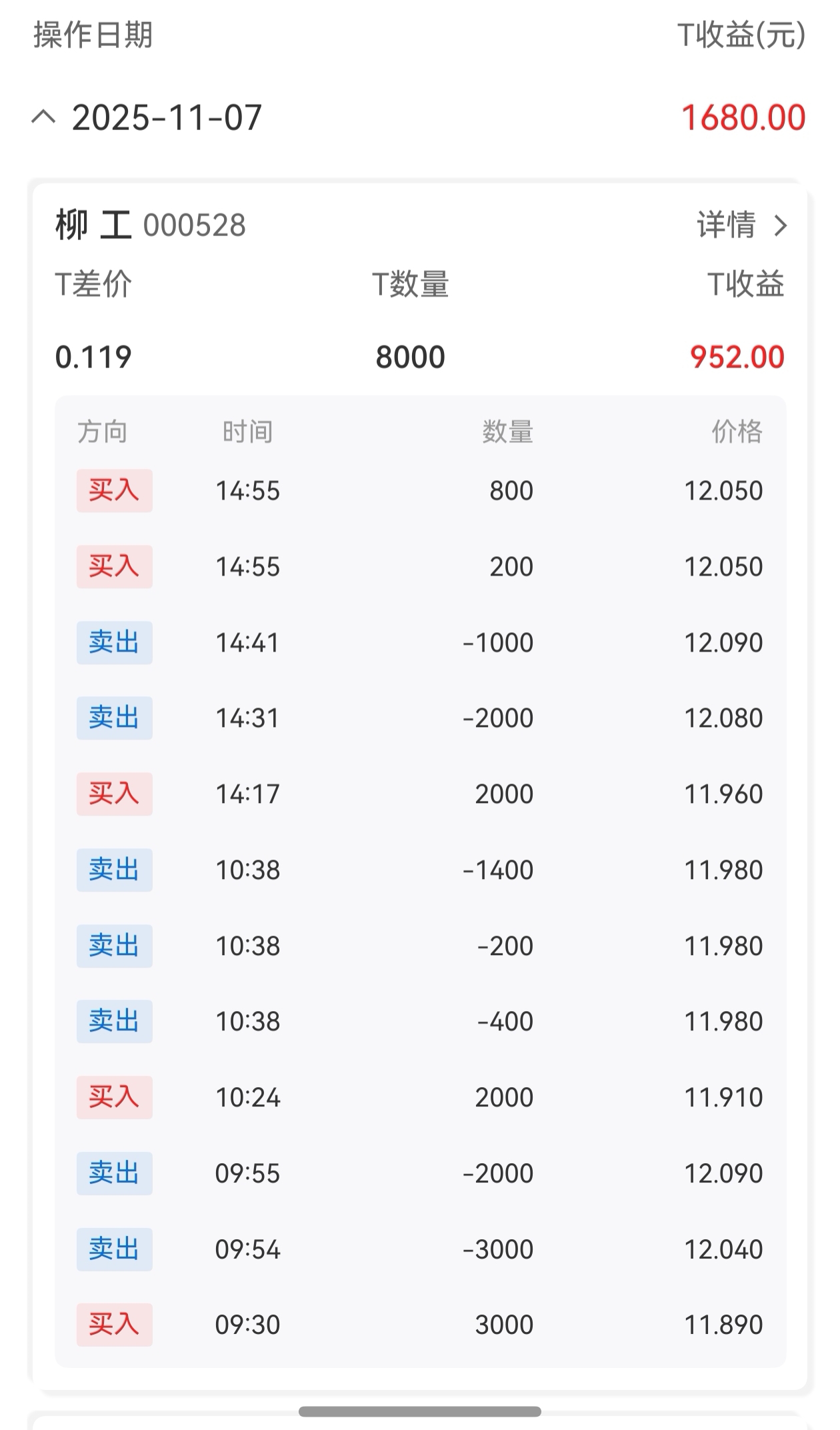The image size is (840, 1430).
Task: Tap the 卖出 tag at 14:41
Action: [x=115, y=642]
